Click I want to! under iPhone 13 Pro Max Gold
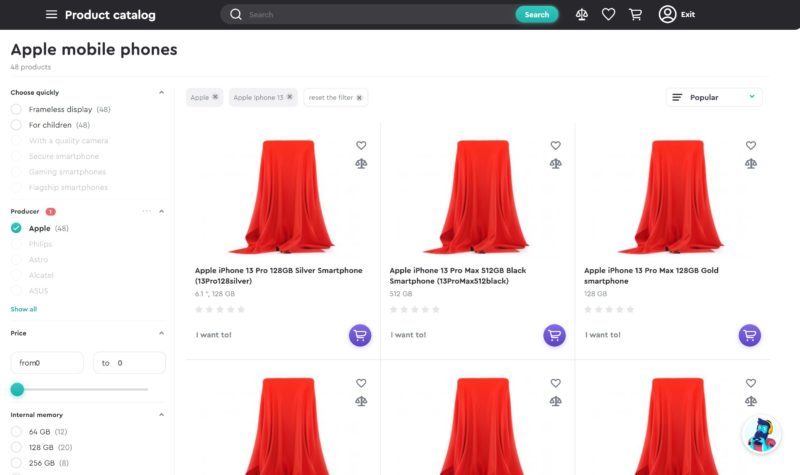 [603, 335]
